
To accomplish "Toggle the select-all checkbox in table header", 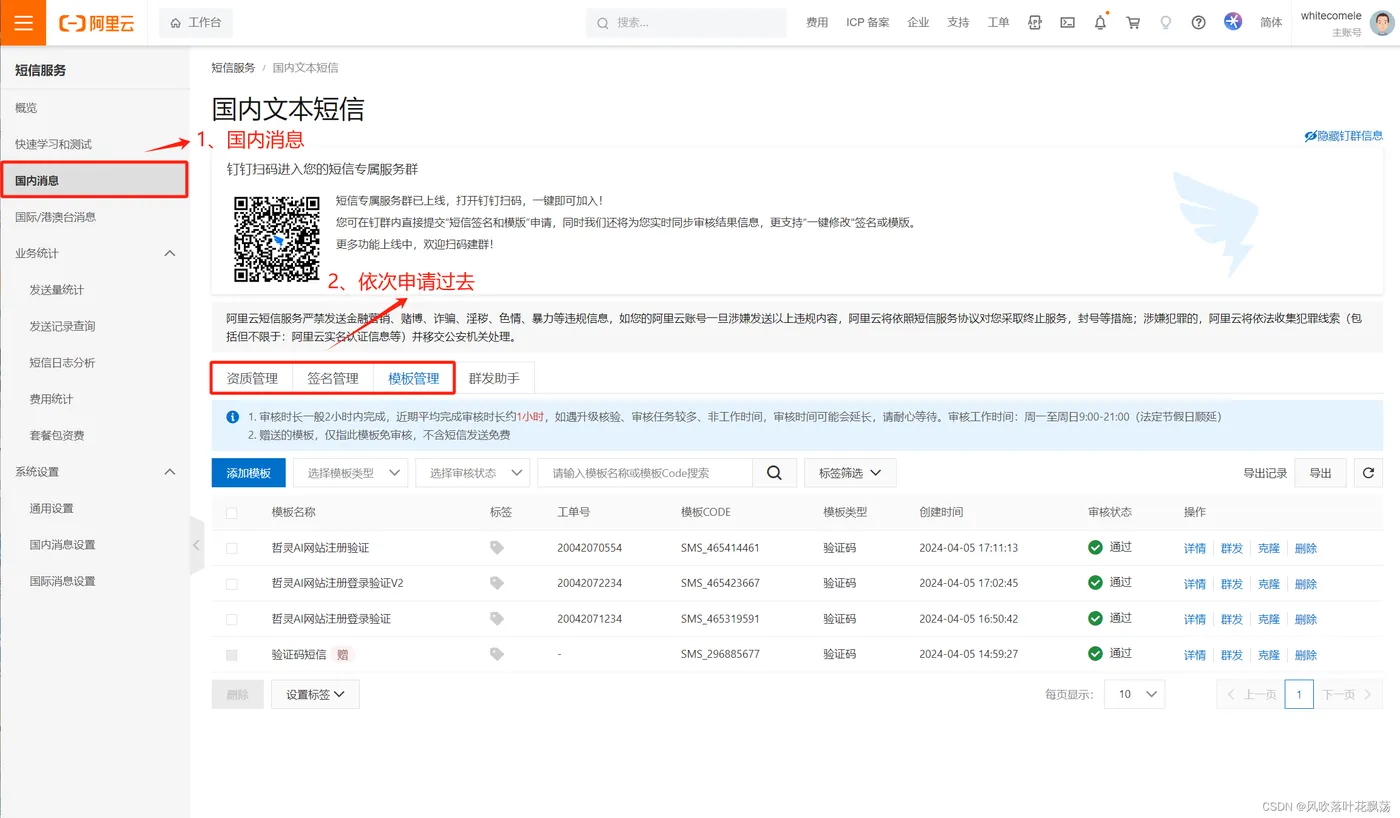I will (x=232, y=512).
